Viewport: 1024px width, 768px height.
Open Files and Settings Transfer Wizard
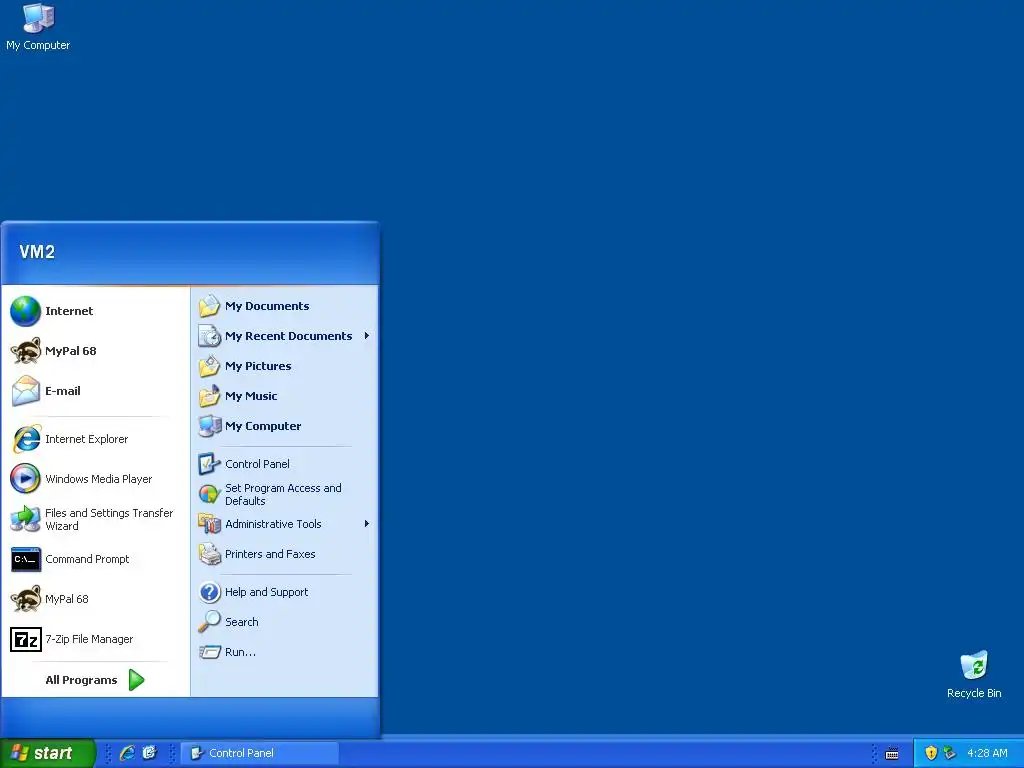coord(95,519)
